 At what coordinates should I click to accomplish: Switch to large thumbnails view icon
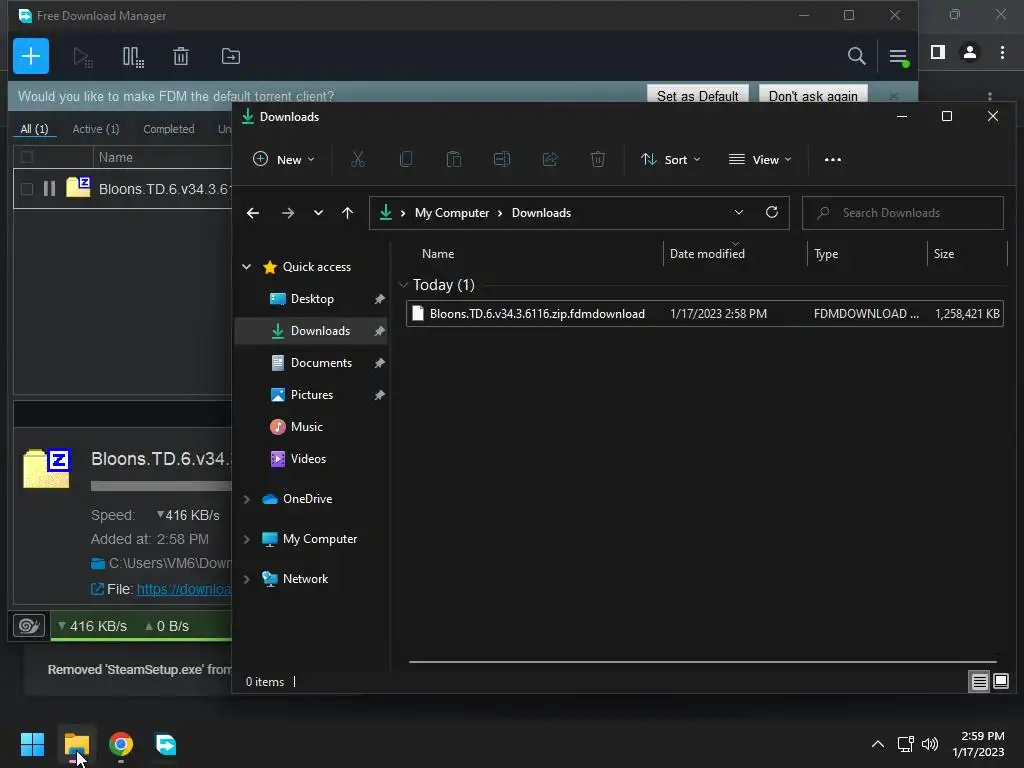coord(1000,682)
